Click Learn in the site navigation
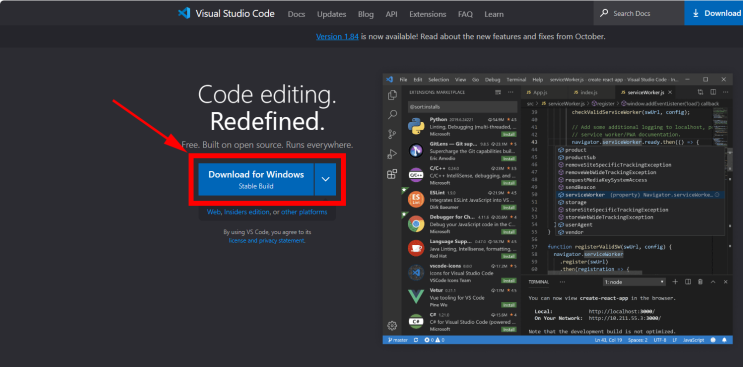 (494, 14)
